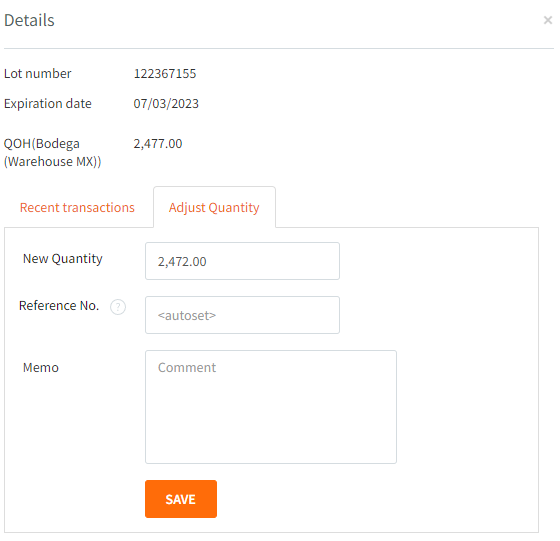This screenshot has height=541, width=560.
Task: Click the QOH value 2,477.00
Action: click(158, 144)
